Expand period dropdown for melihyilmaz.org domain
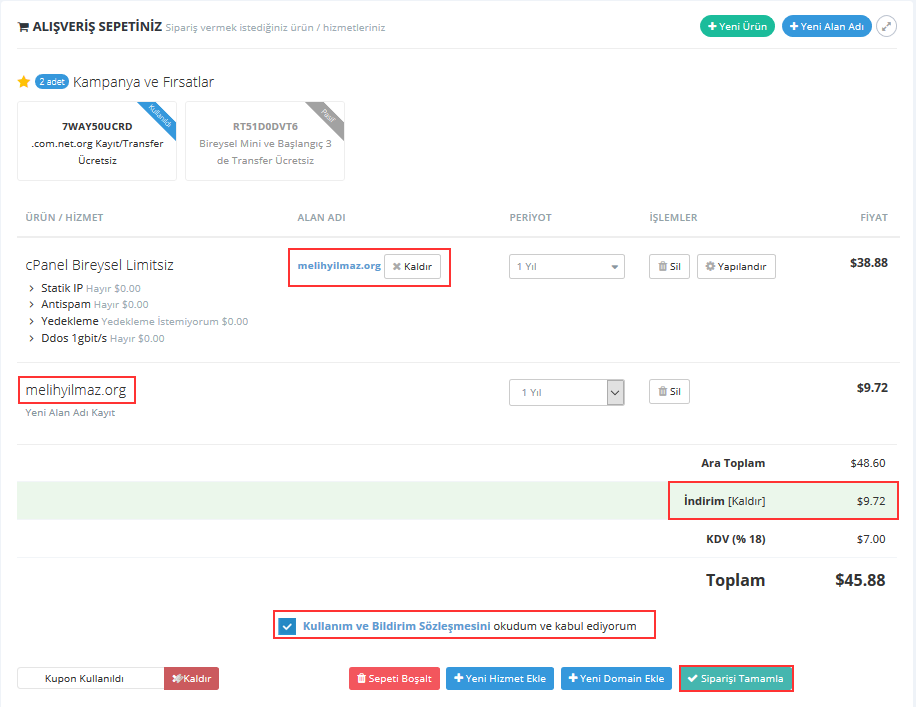The width and height of the screenshot is (916, 707). coord(566,393)
